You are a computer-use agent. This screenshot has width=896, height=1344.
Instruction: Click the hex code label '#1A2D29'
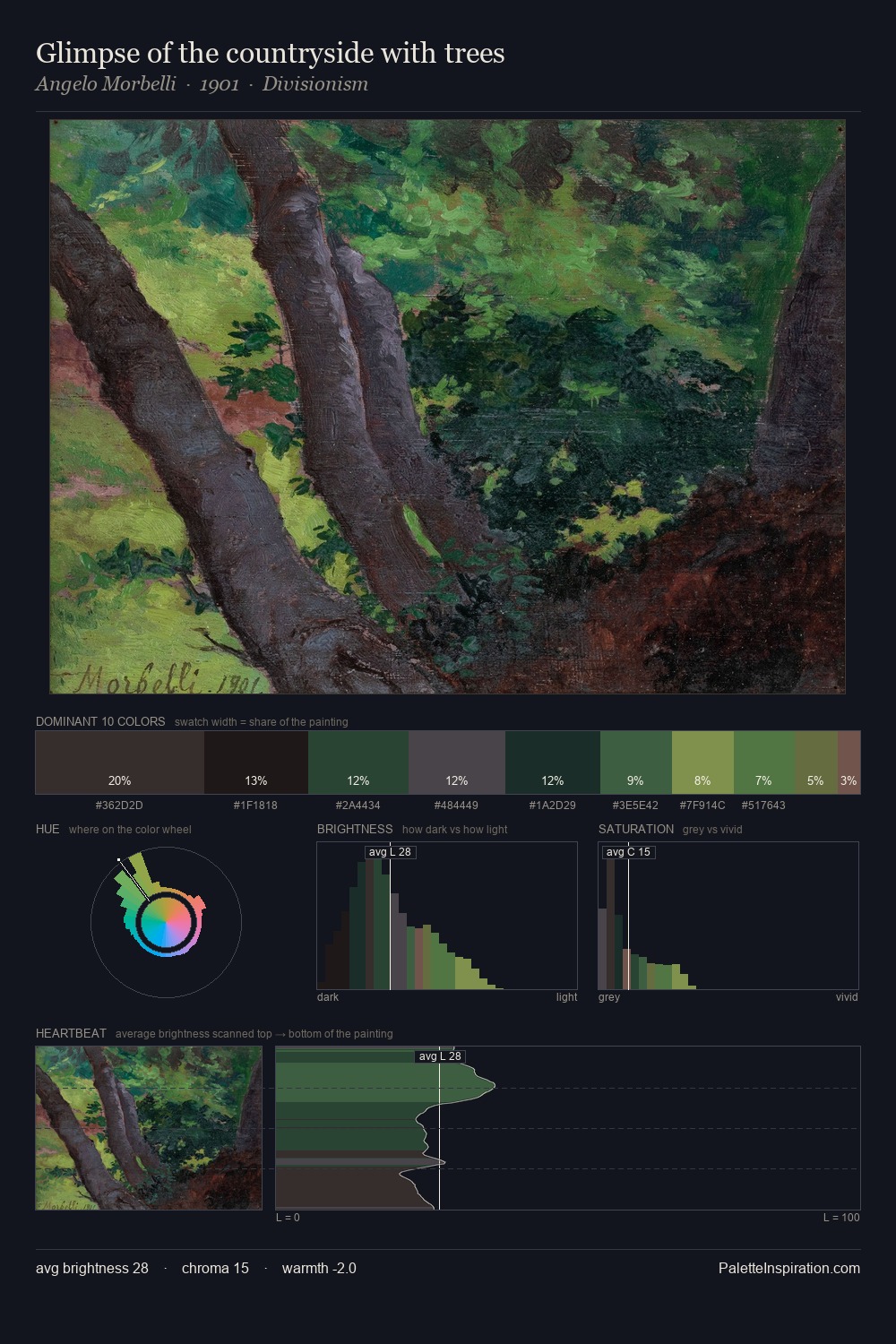[x=552, y=806]
